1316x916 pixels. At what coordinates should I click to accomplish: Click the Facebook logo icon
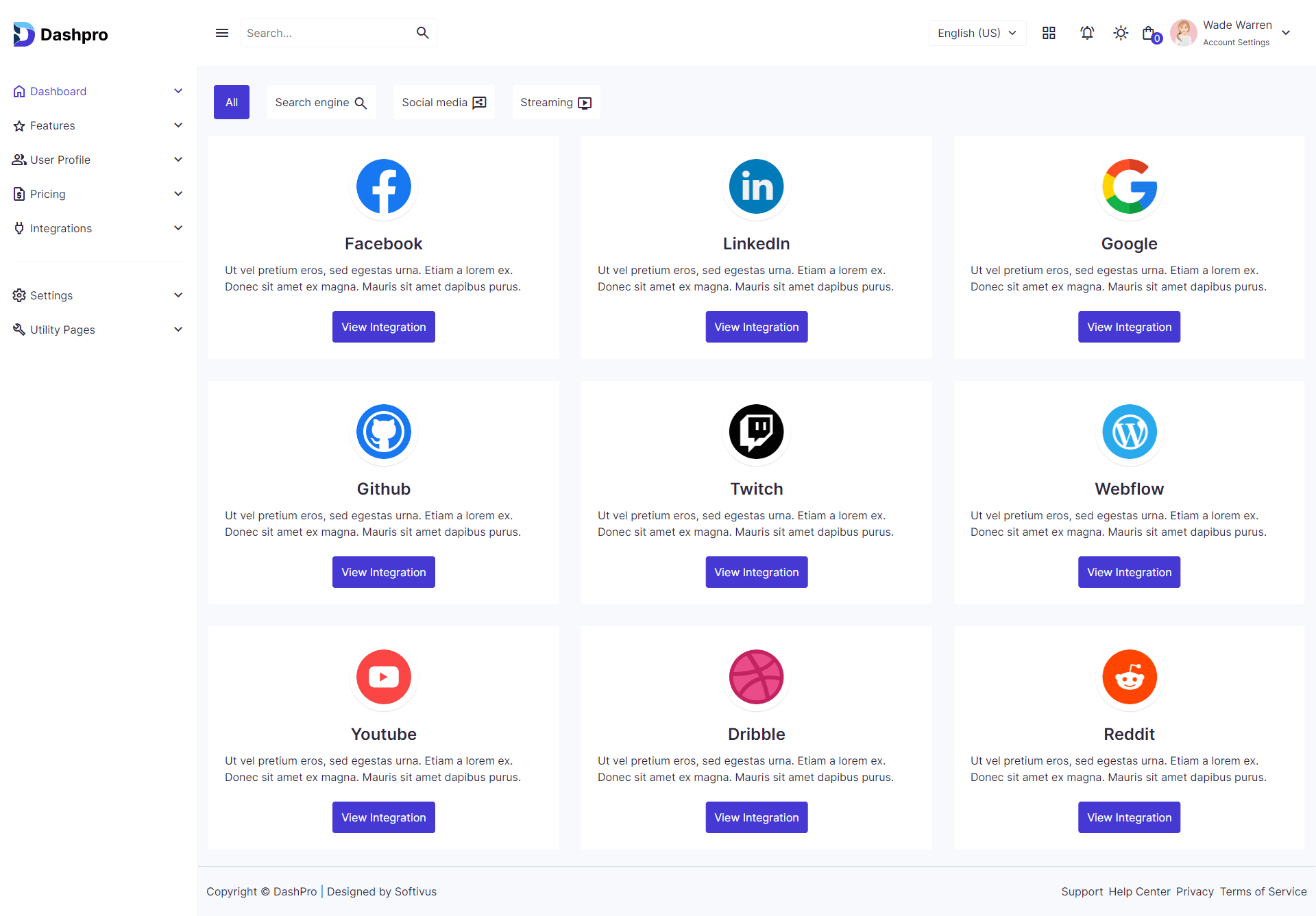pos(383,186)
